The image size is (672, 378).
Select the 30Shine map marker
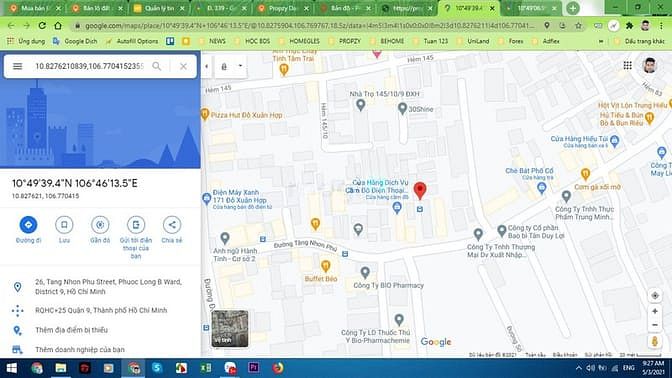[x=402, y=108]
